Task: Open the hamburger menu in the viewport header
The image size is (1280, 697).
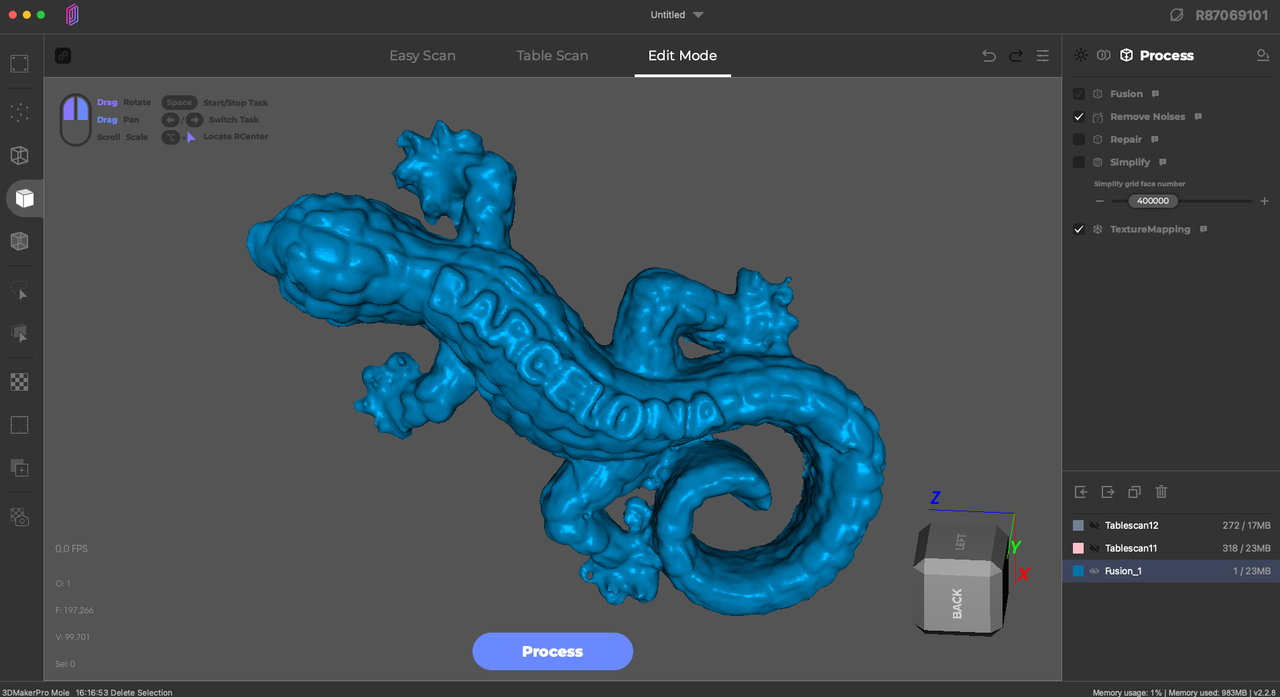Action: (x=1043, y=56)
